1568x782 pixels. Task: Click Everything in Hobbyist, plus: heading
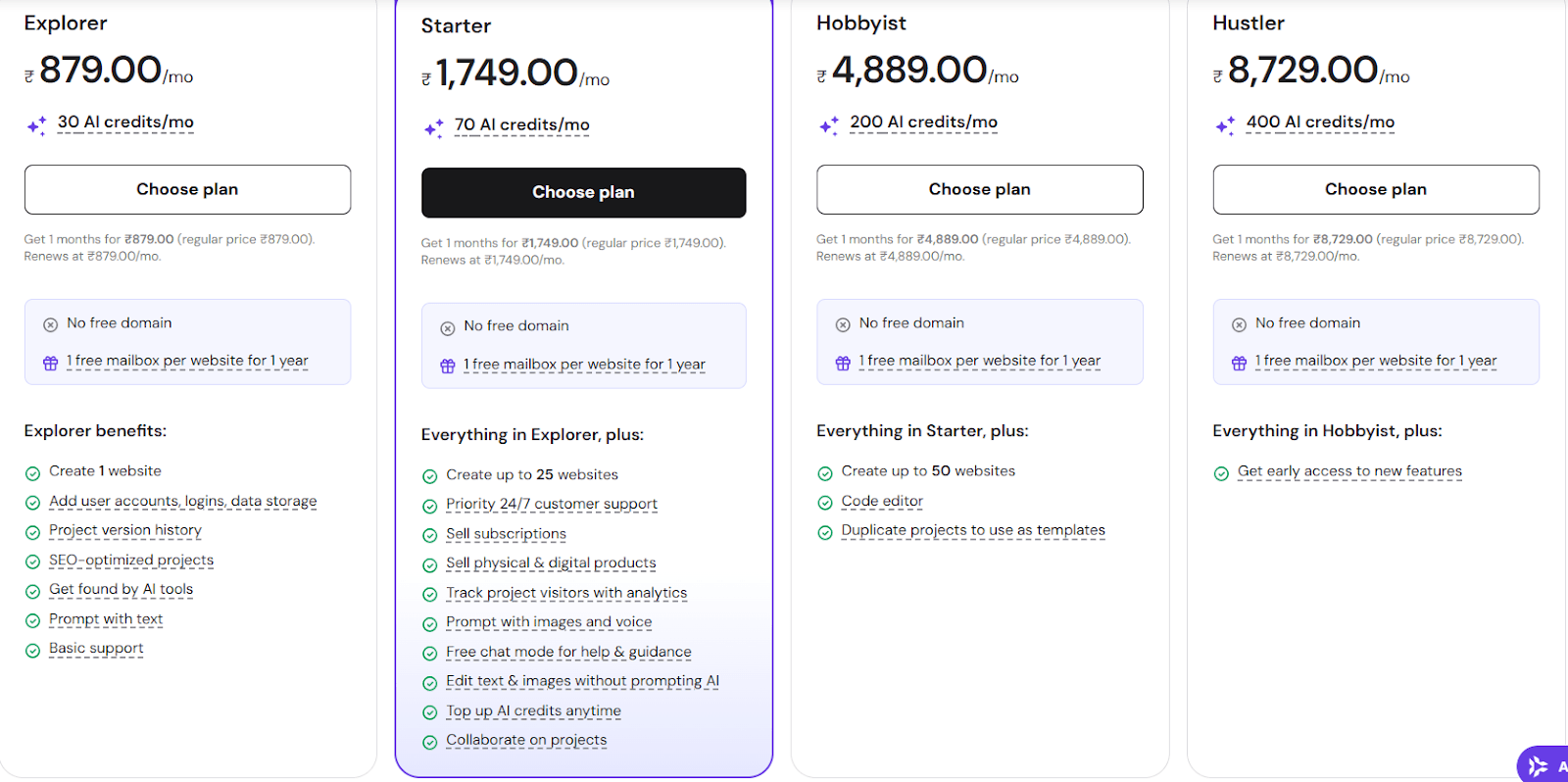click(x=1327, y=431)
